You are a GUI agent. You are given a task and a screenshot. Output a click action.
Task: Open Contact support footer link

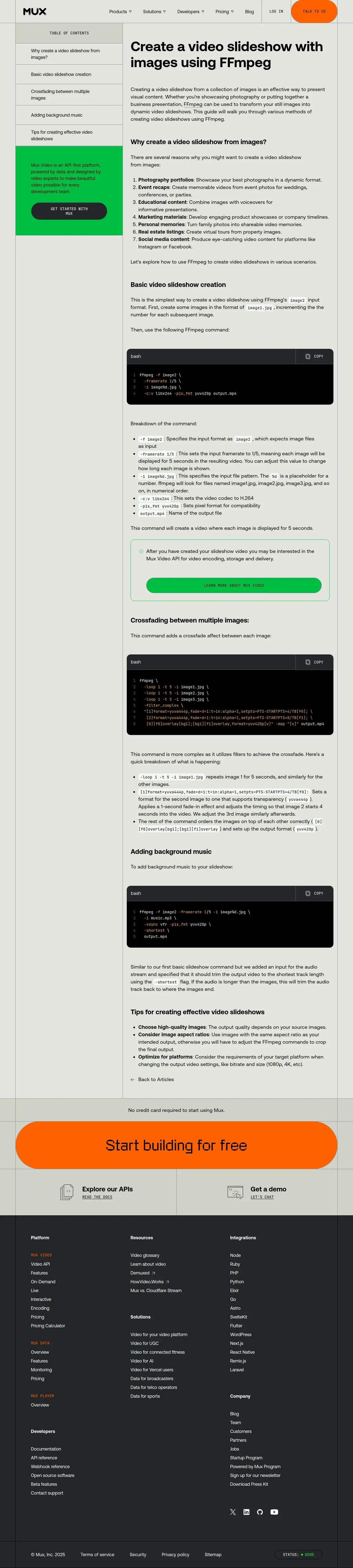click(x=47, y=1493)
